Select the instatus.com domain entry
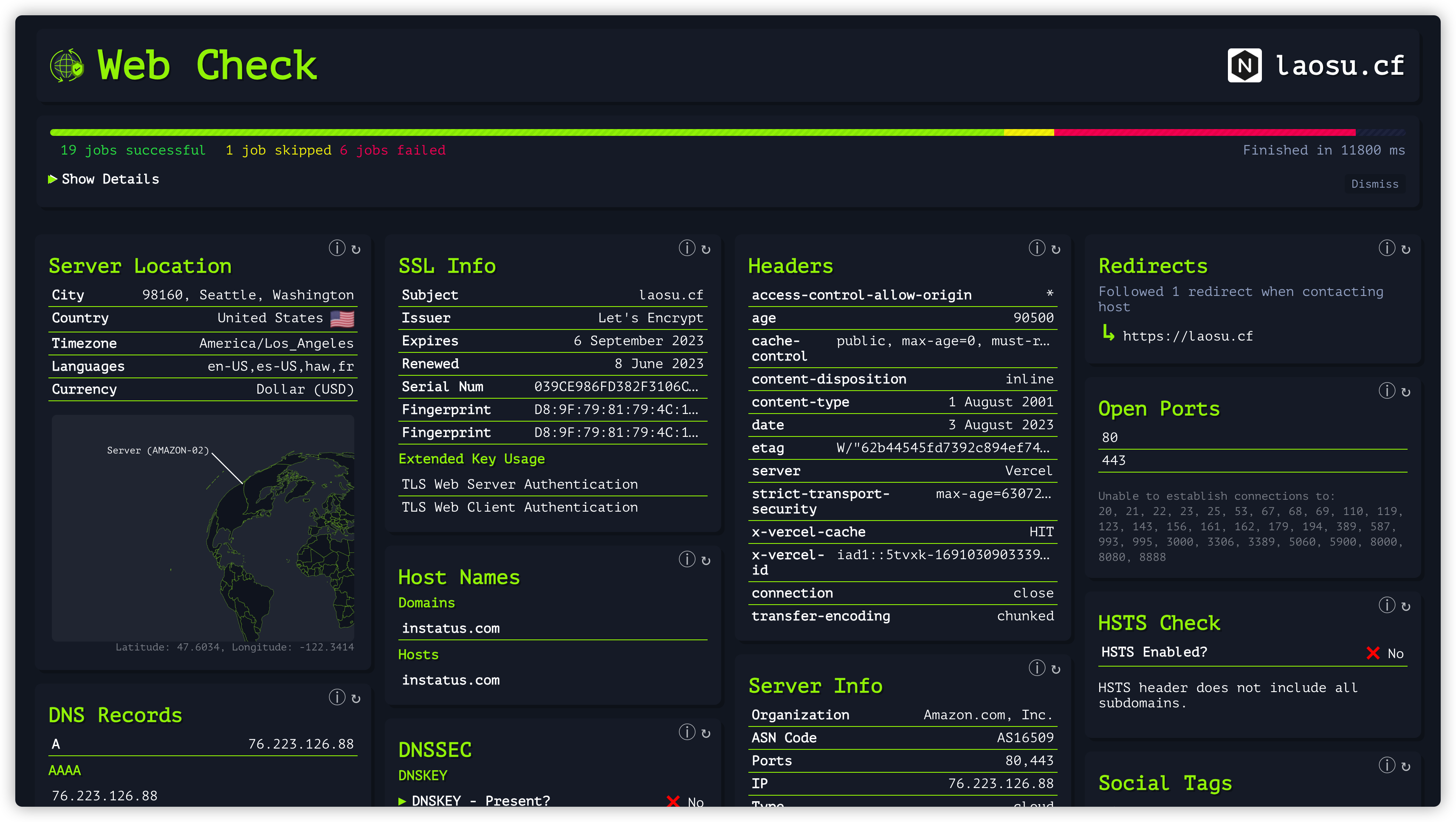Image resolution: width=1456 pixels, height=822 pixels. click(x=451, y=628)
